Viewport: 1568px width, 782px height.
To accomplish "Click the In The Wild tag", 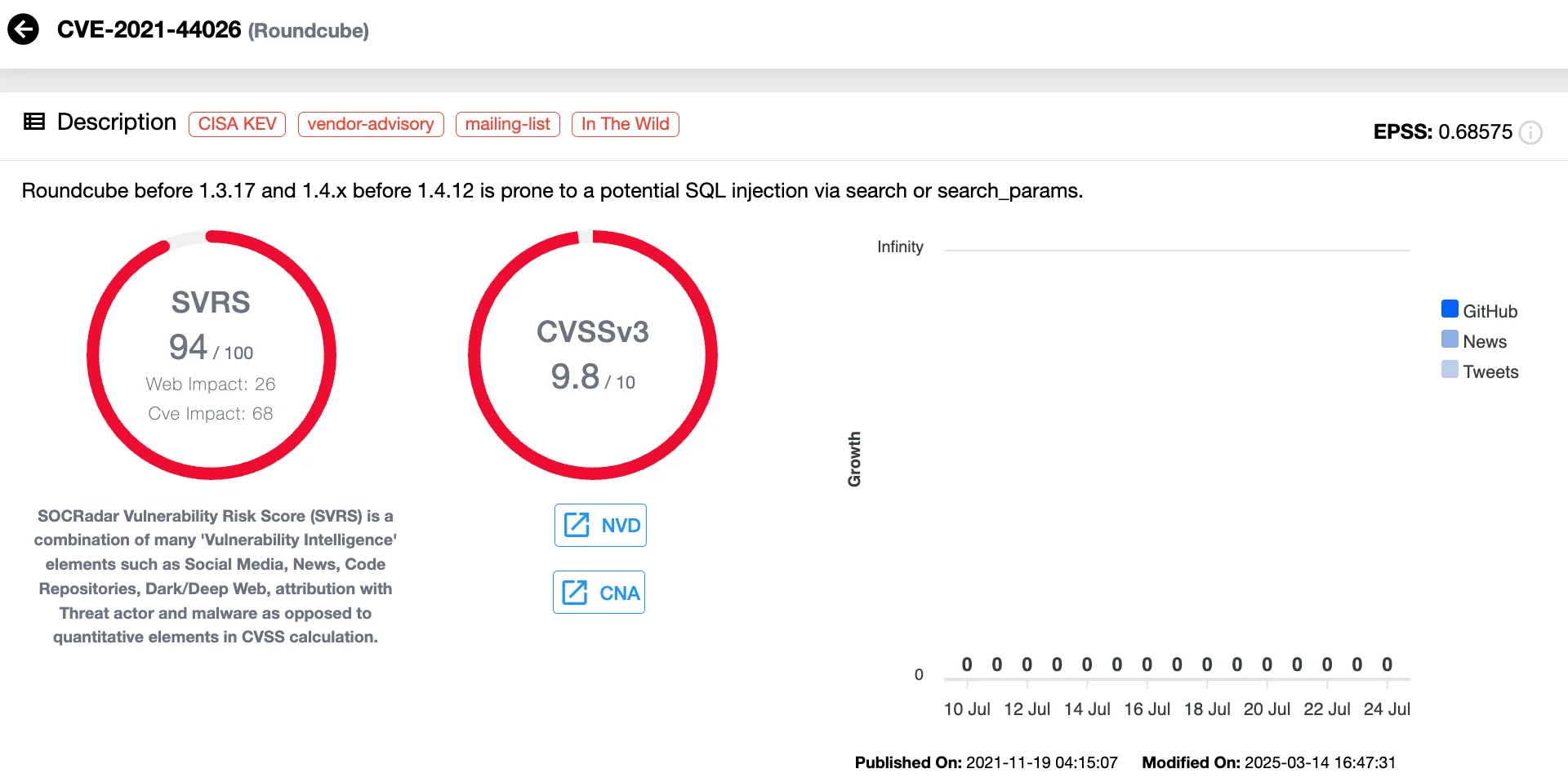I will pos(626,124).
